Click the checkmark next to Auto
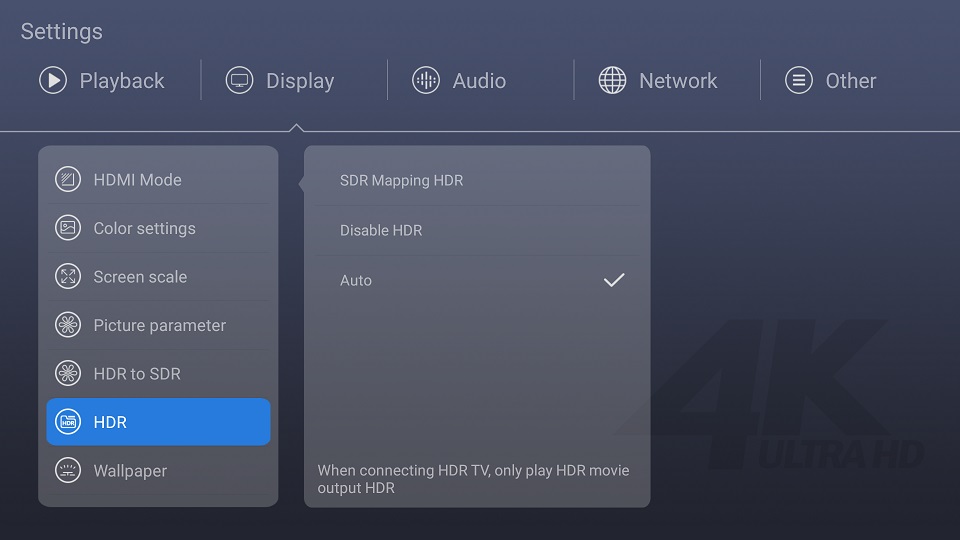This screenshot has width=960, height=540. tap(614, 280)
